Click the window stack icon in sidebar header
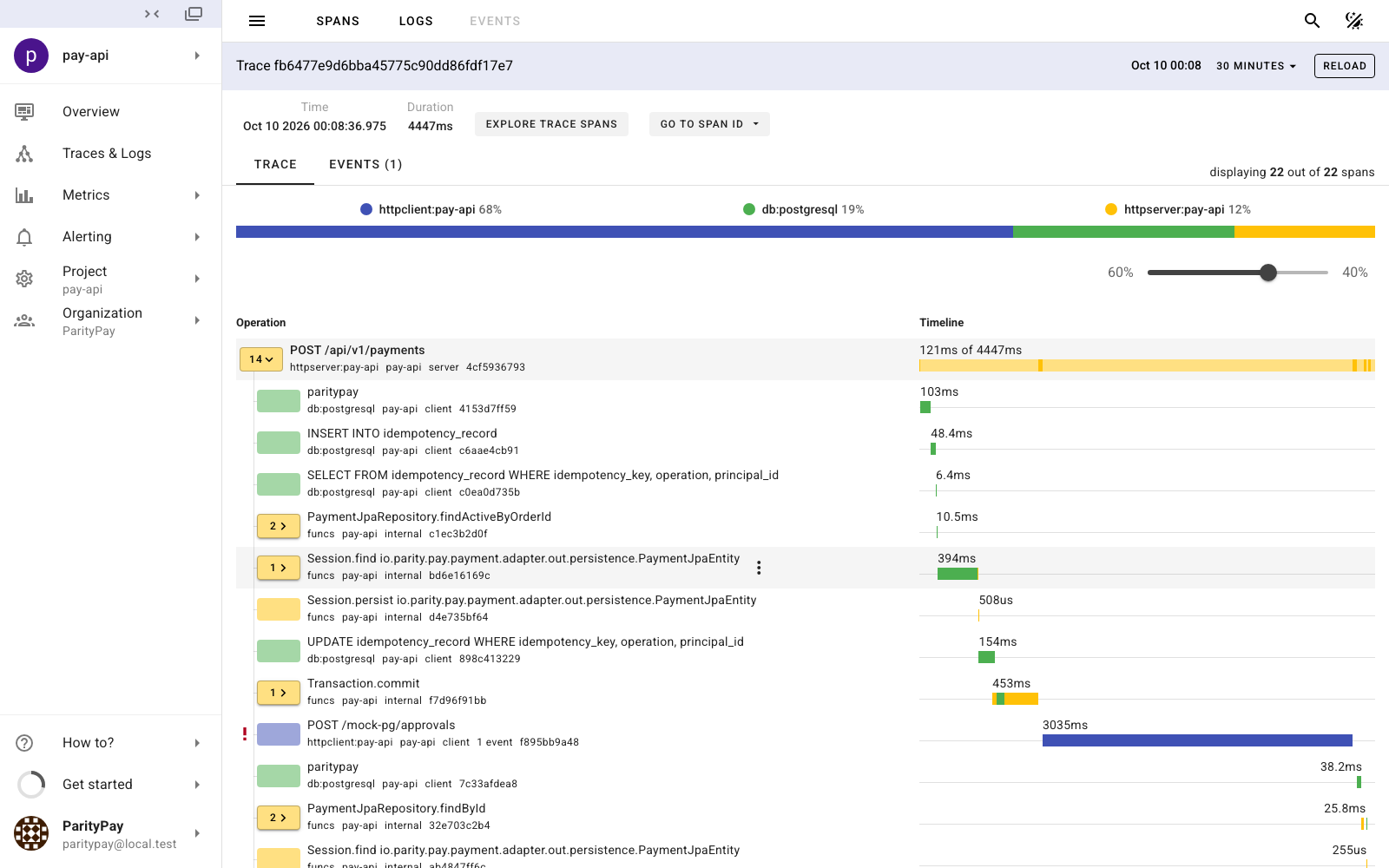The image size is (1389, 868). tap(194, 14)
